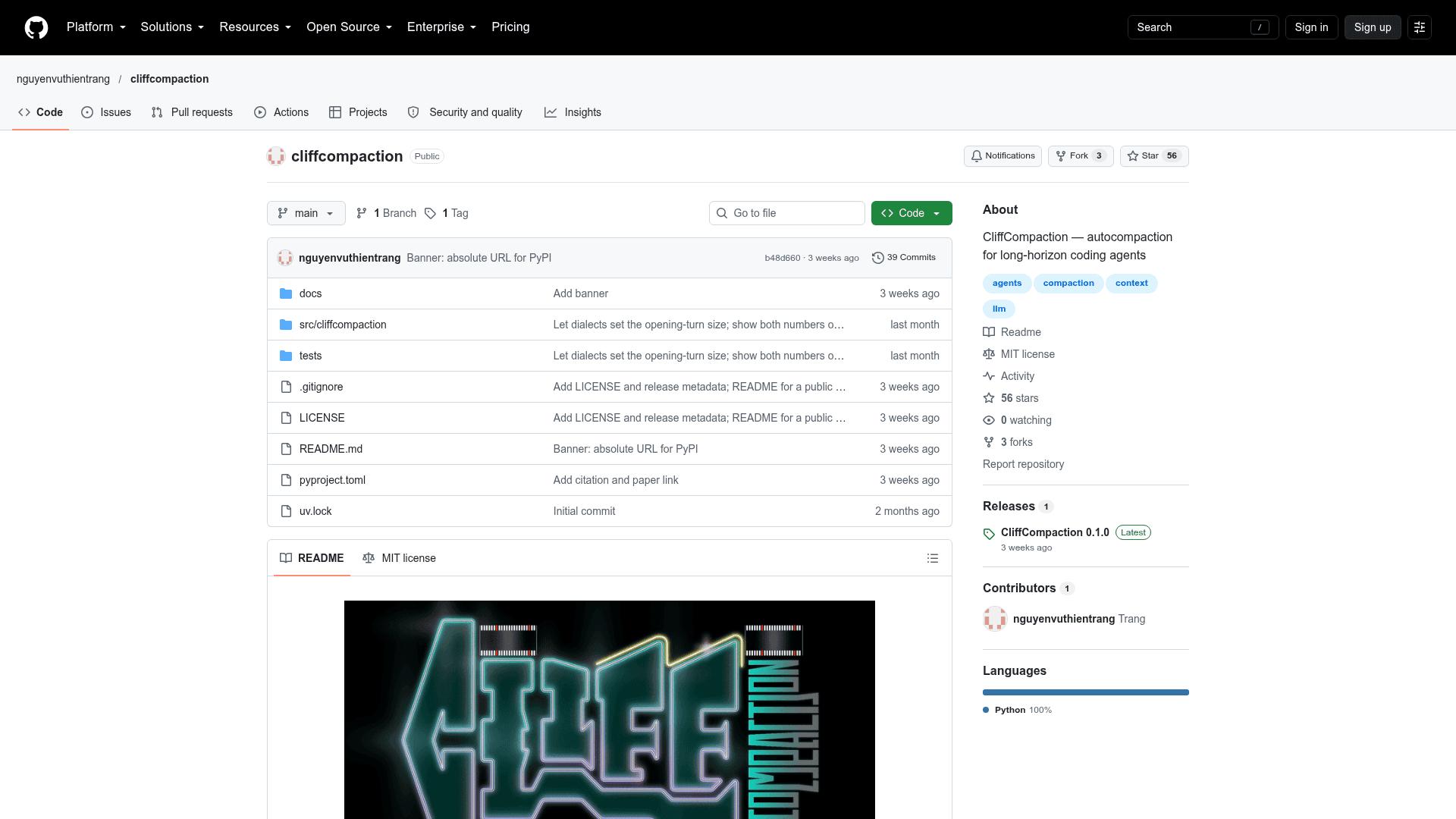This screenshot has height=819, width=1456.
Task: Select the MIT license tab in README panel
Action: point(399,558)
